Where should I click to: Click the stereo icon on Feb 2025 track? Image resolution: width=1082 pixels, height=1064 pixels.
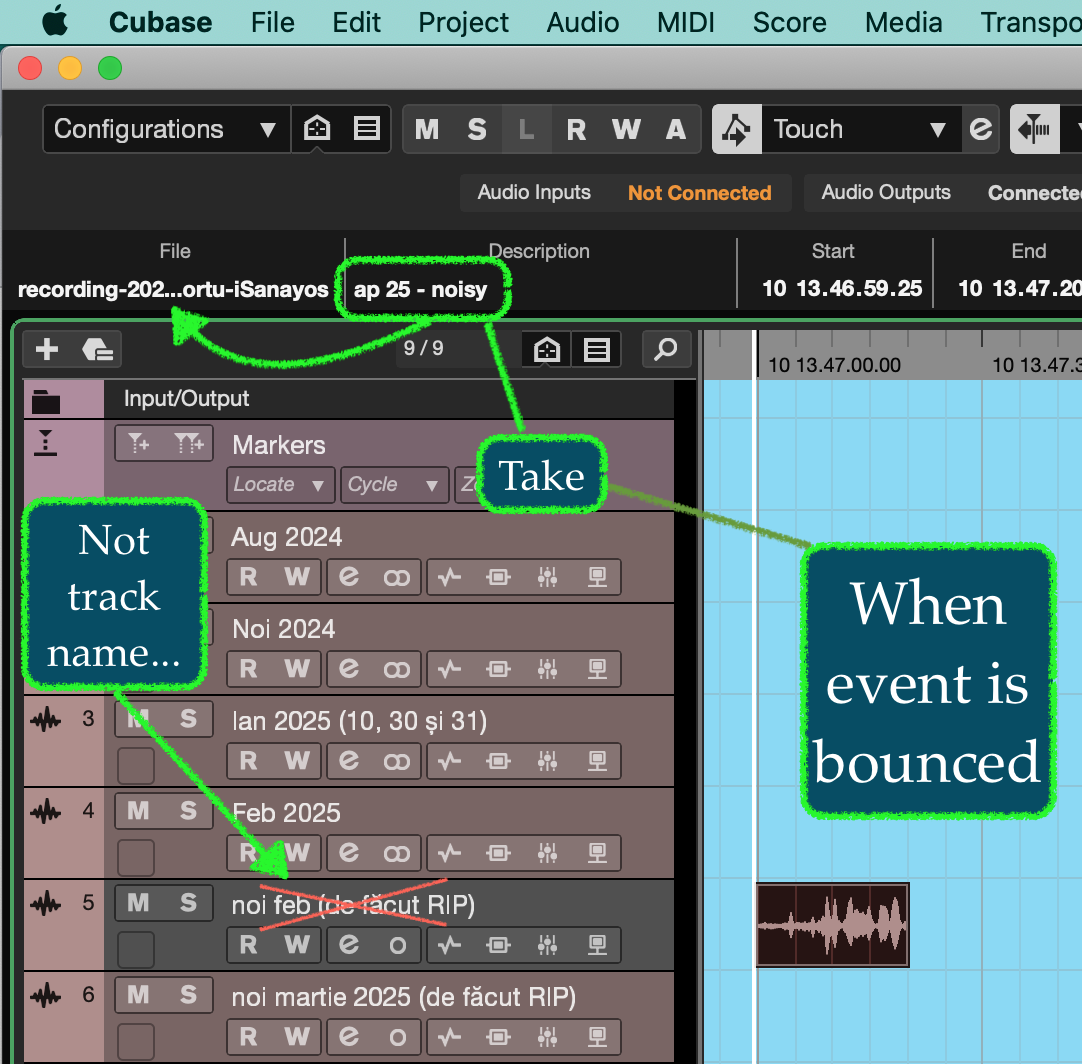point(397,853)
